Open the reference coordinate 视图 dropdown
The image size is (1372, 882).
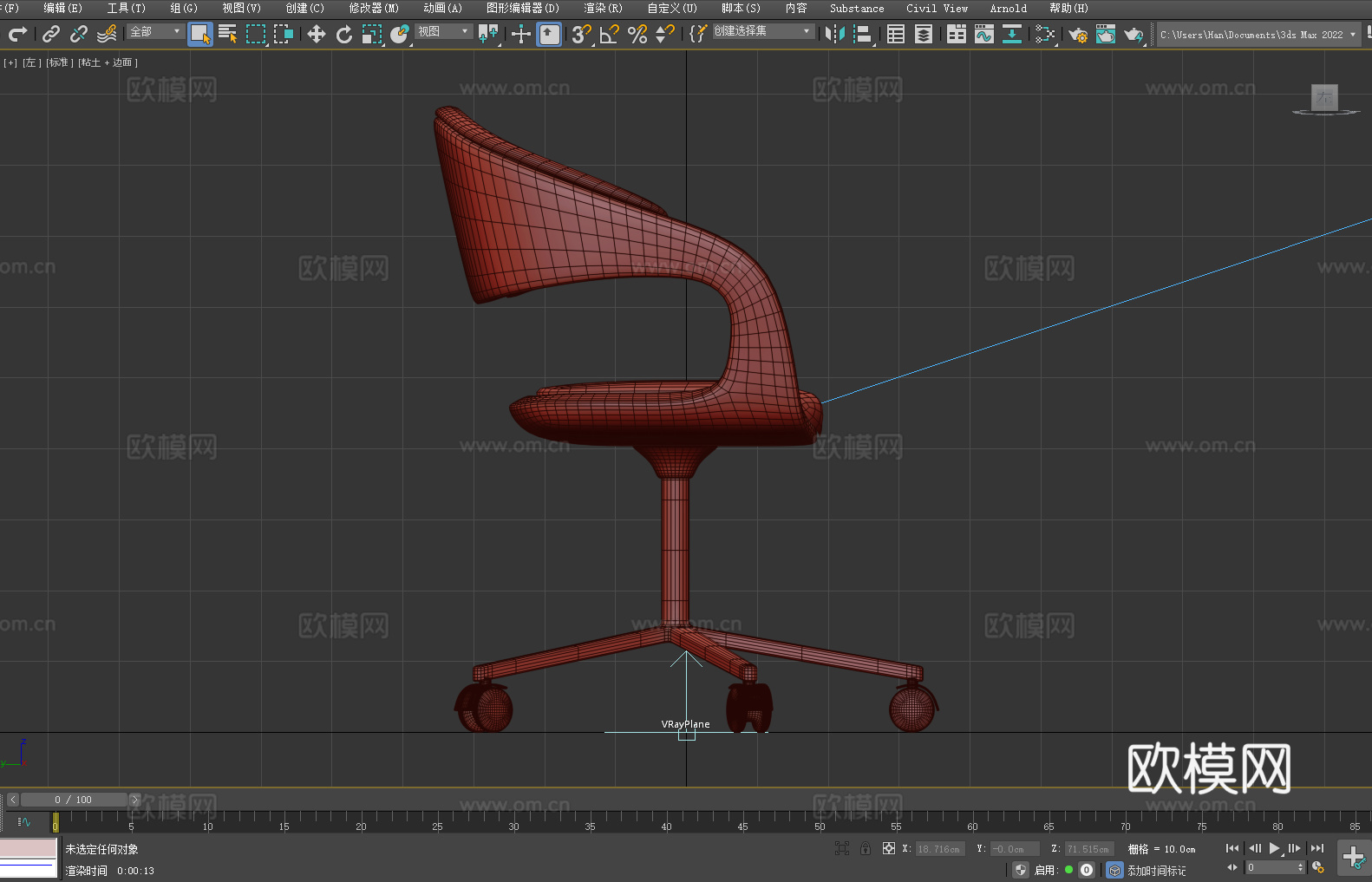[x=443, y=31]
